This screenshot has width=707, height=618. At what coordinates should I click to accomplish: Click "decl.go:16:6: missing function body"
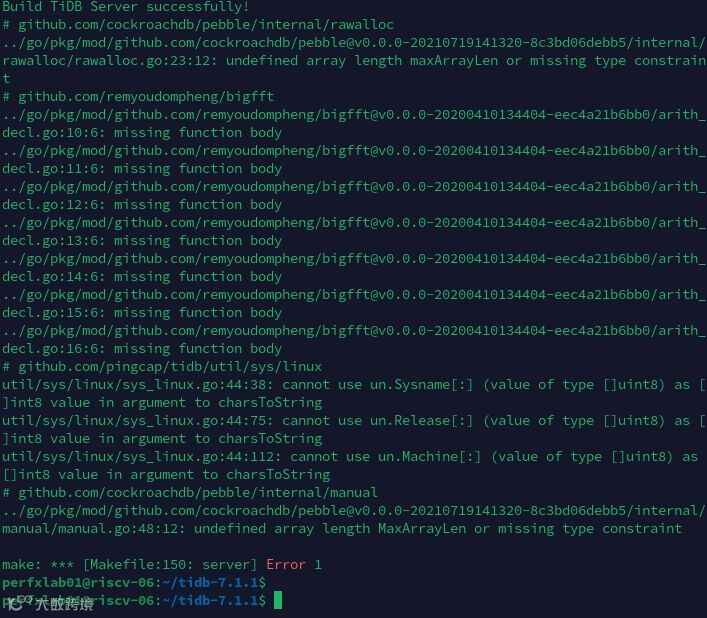tap(142, 349)
